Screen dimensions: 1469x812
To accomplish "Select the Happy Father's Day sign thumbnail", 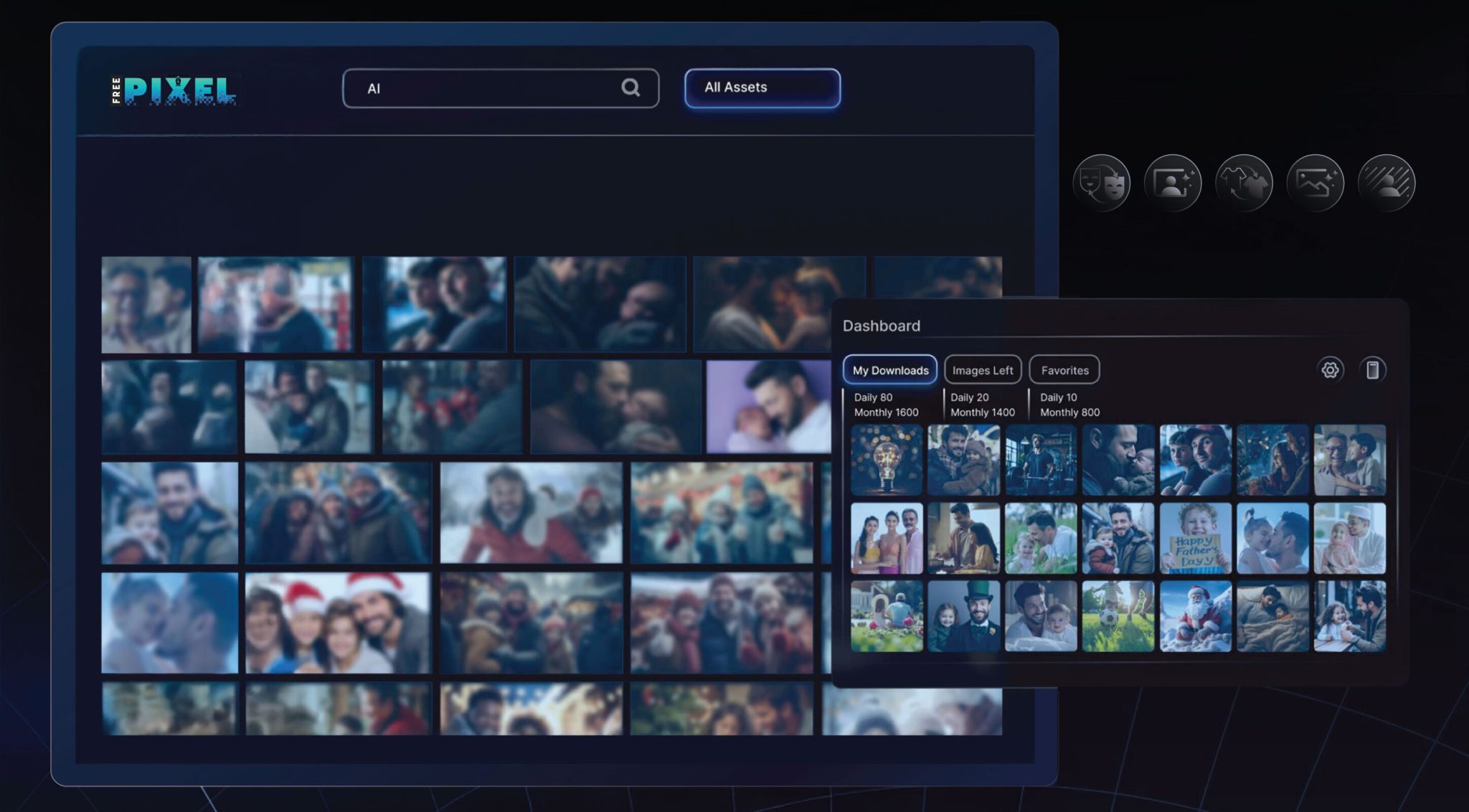I will [x=1196, y=538].
